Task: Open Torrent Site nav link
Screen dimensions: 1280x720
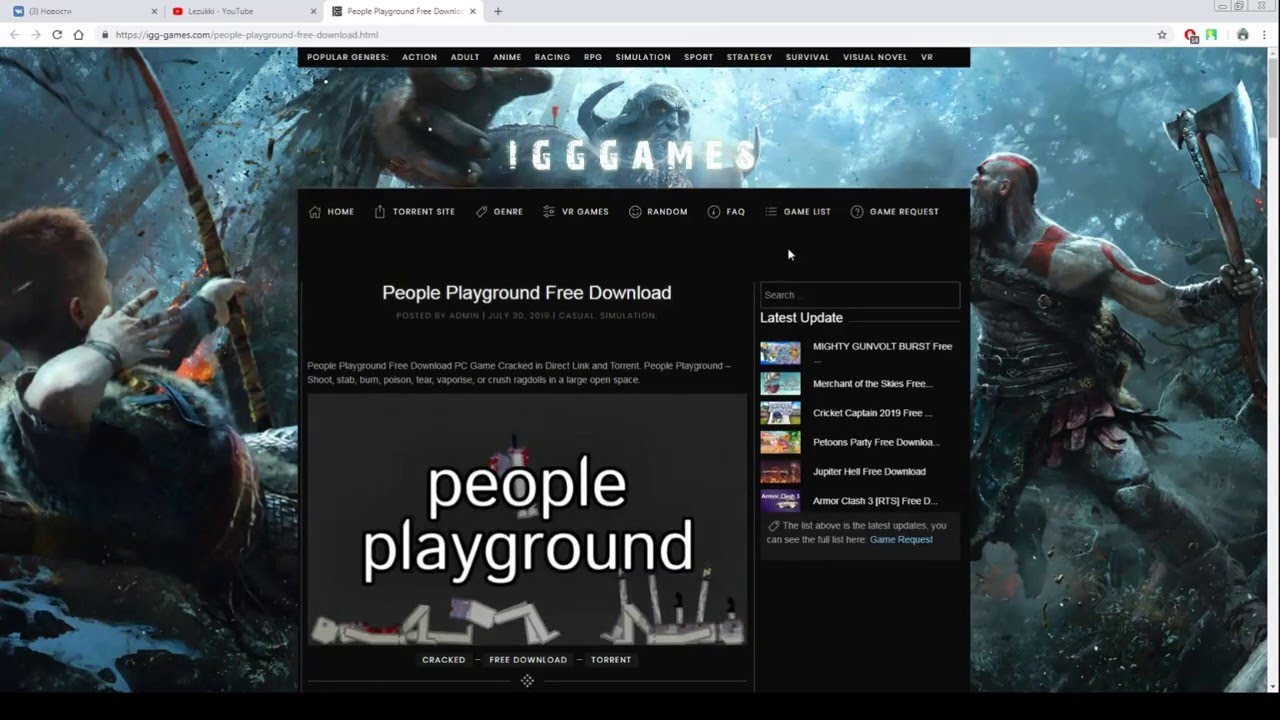Action: click(424, 212)
